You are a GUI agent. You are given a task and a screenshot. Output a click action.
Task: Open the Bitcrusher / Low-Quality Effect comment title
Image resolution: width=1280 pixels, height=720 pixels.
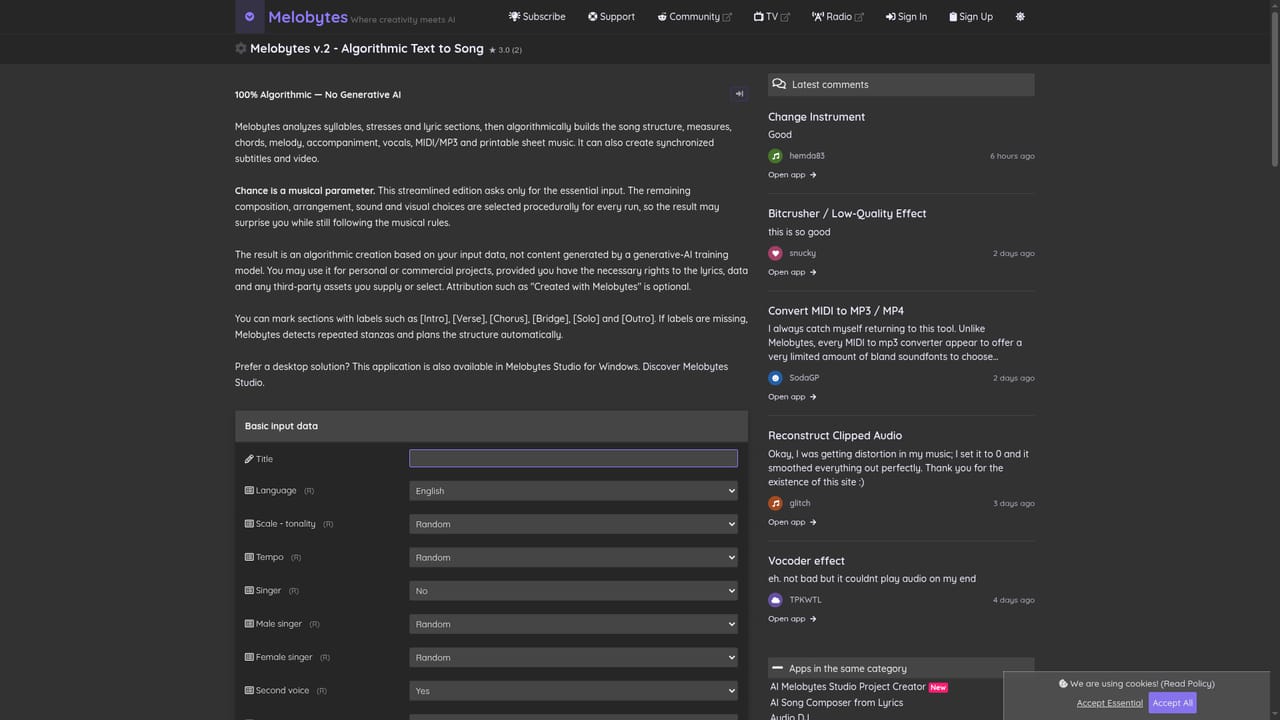[847, 214]
